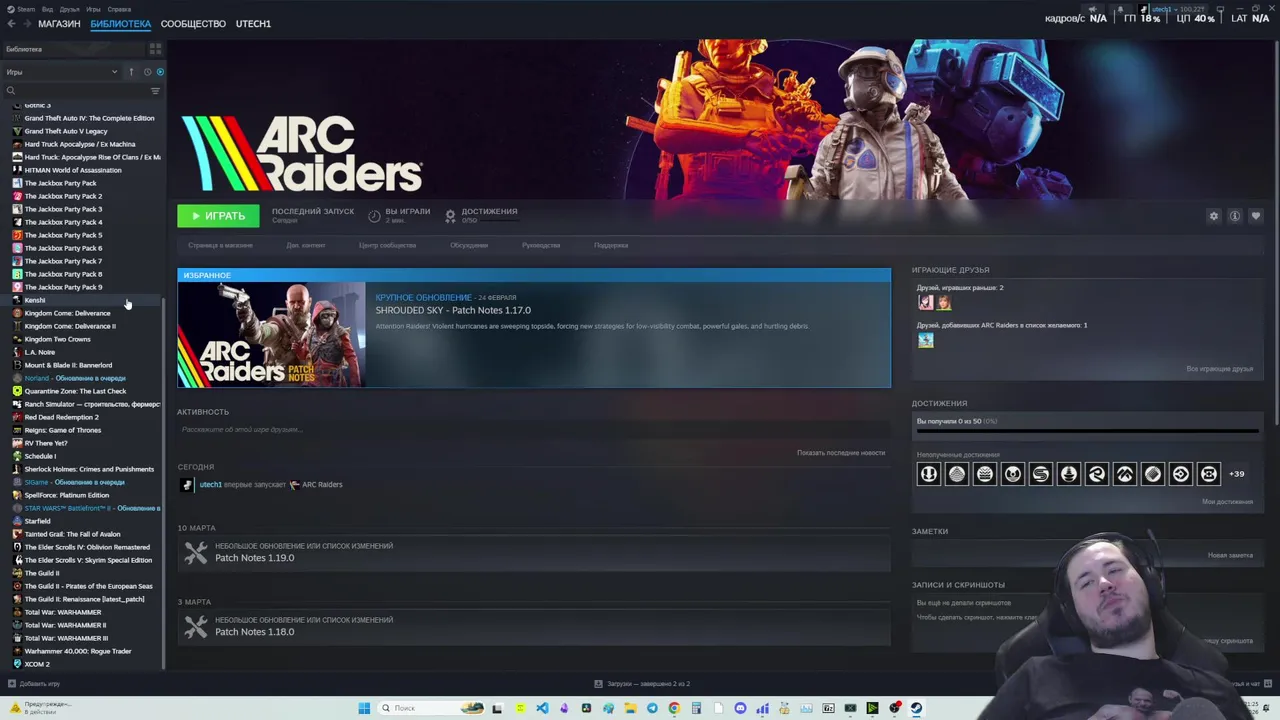The width and height of the screenshot is (1280, 720).
Task: Open Центр сообщества link
Action: pos(387,245)
